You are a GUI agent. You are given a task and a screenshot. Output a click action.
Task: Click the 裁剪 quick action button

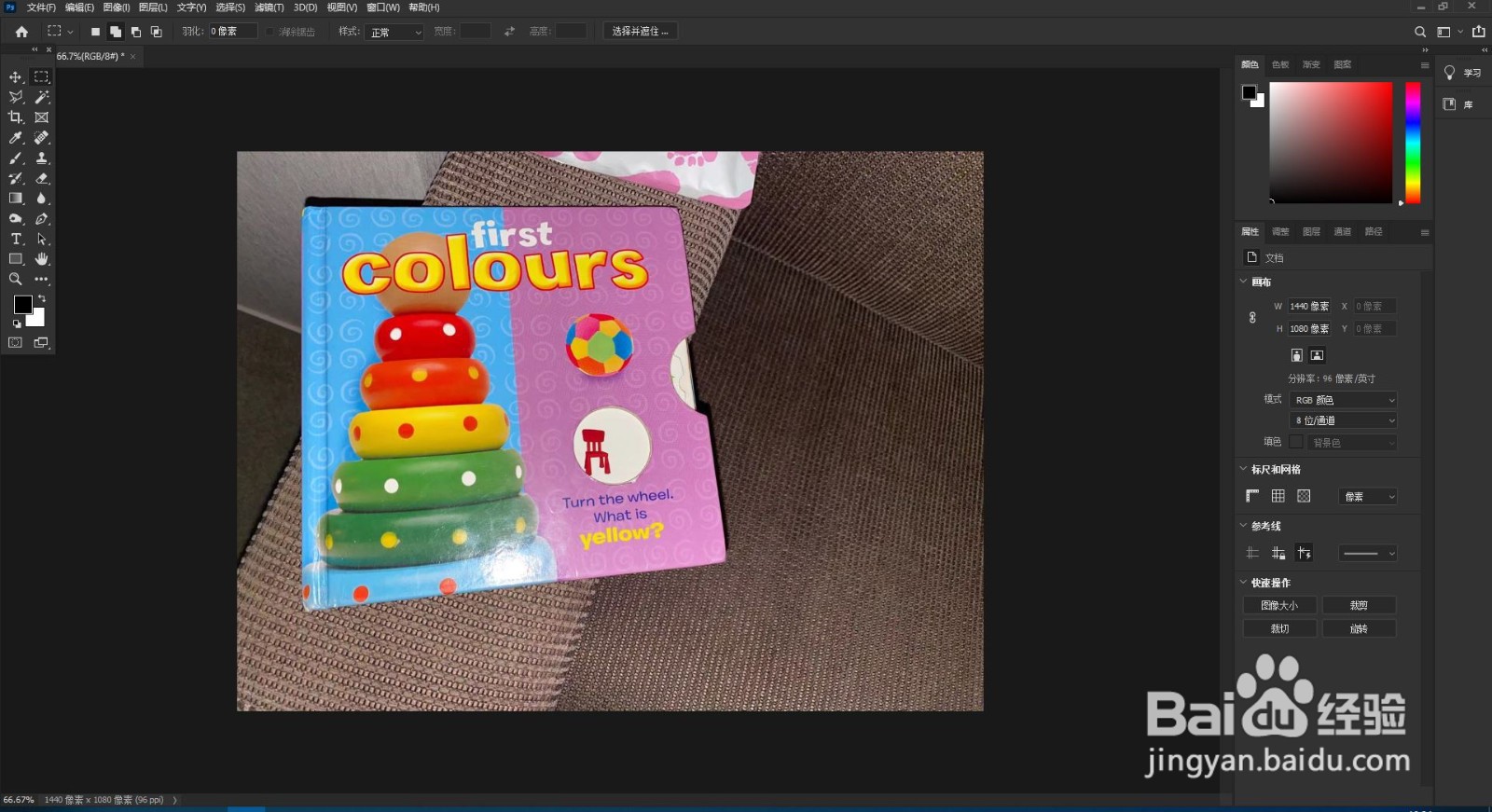coord(1359,606)
